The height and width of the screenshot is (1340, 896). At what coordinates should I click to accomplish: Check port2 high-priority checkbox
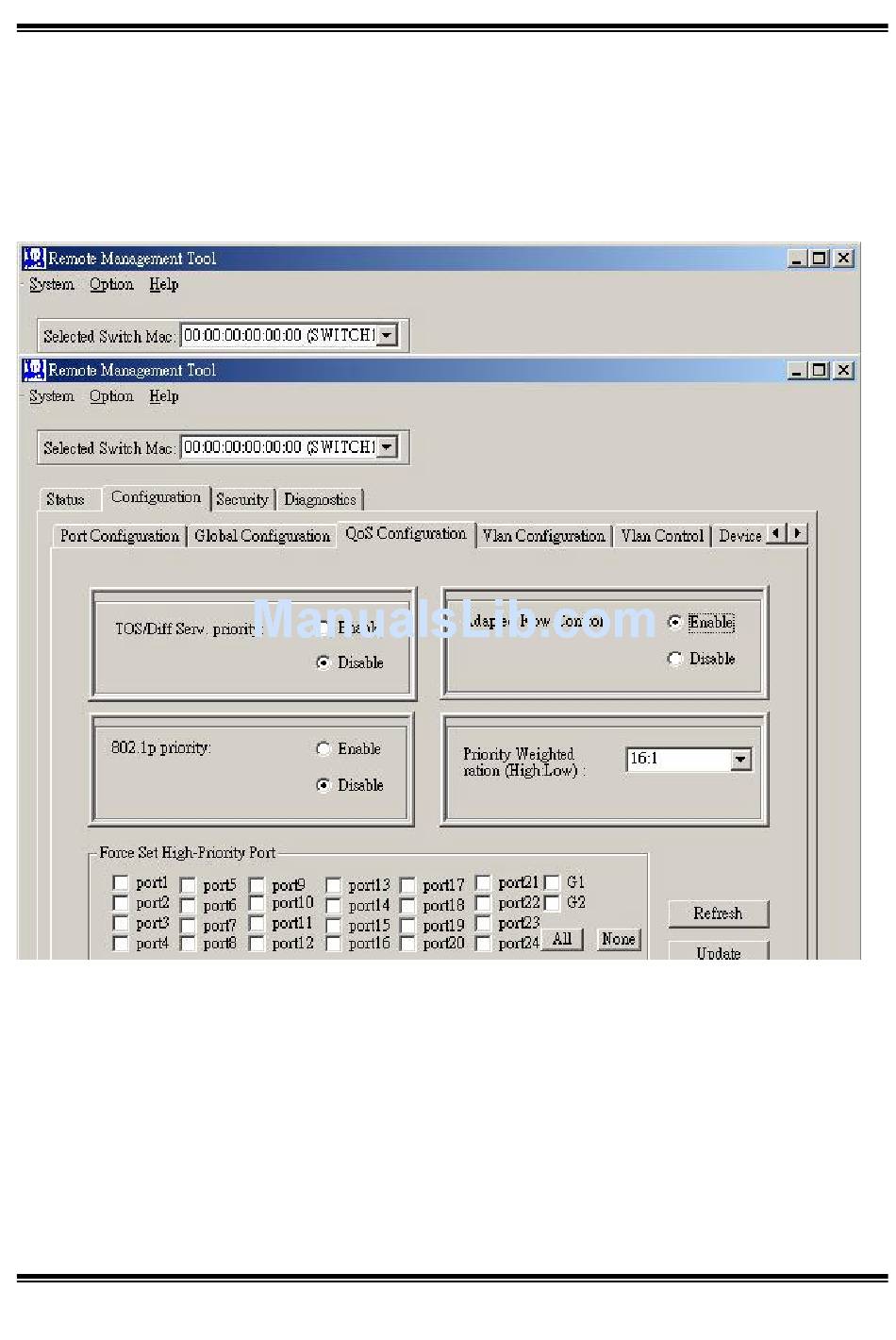click(x=120, y=902)
